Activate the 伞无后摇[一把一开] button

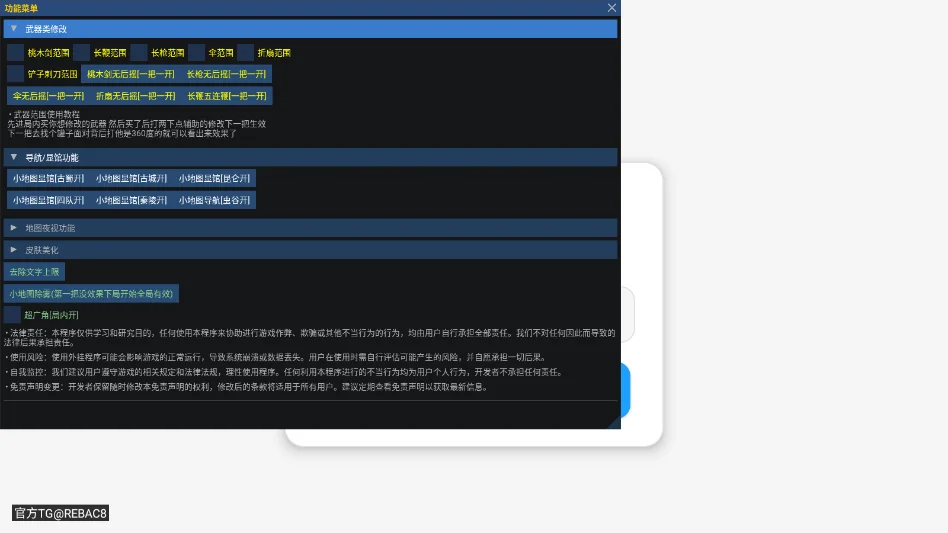point(48,95)
